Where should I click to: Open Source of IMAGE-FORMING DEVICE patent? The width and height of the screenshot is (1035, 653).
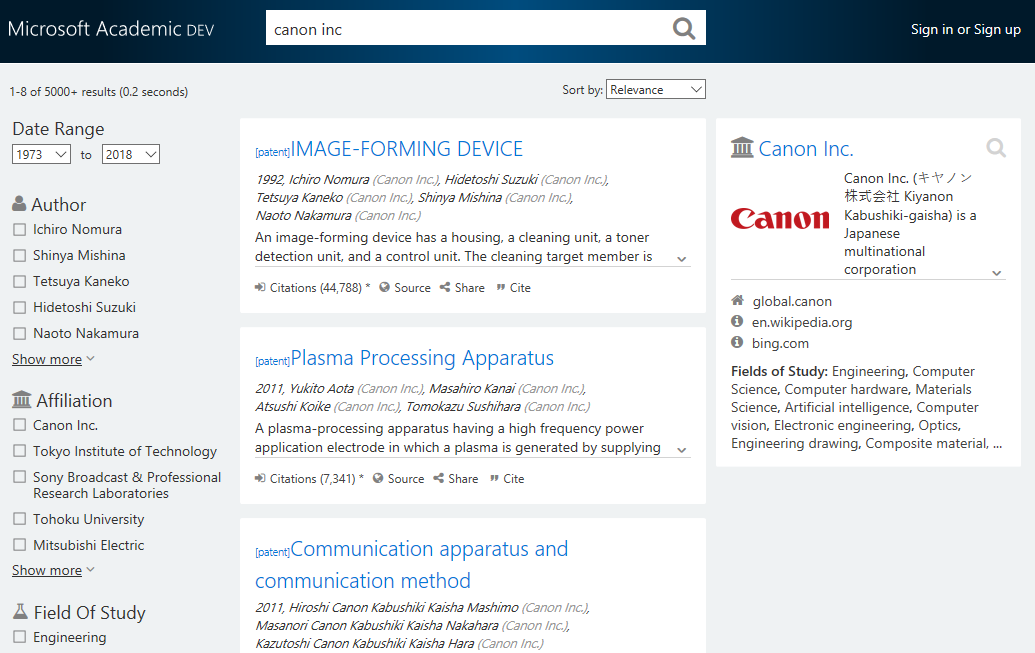point(405,288)
